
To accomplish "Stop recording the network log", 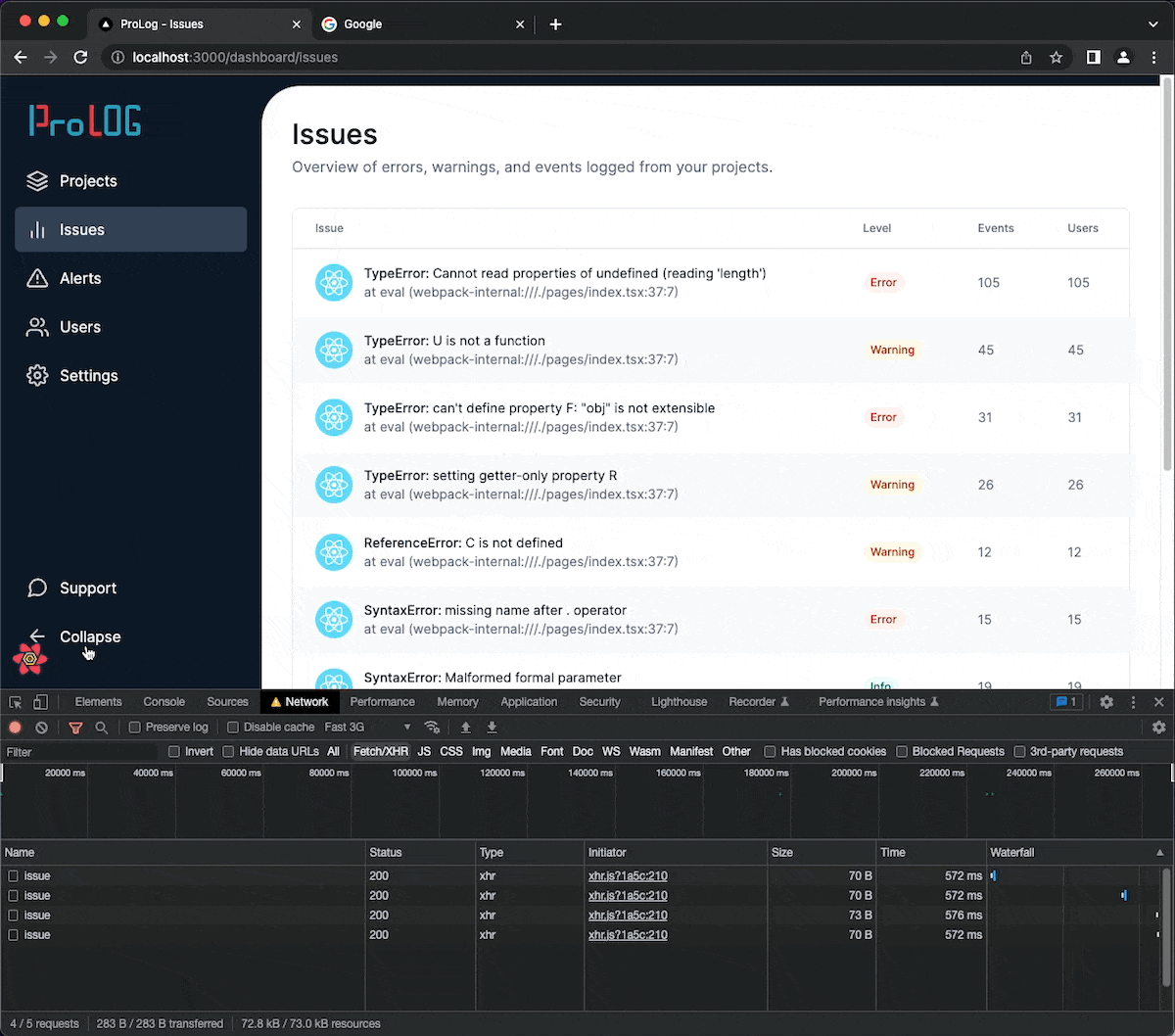I will [15, 728].
